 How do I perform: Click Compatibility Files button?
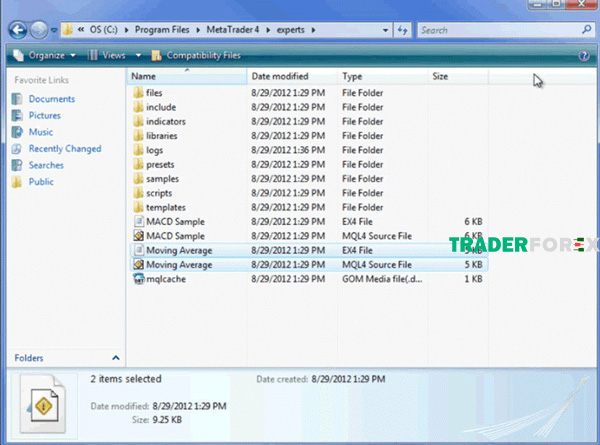pyautogui.click(x=196, y=56)
